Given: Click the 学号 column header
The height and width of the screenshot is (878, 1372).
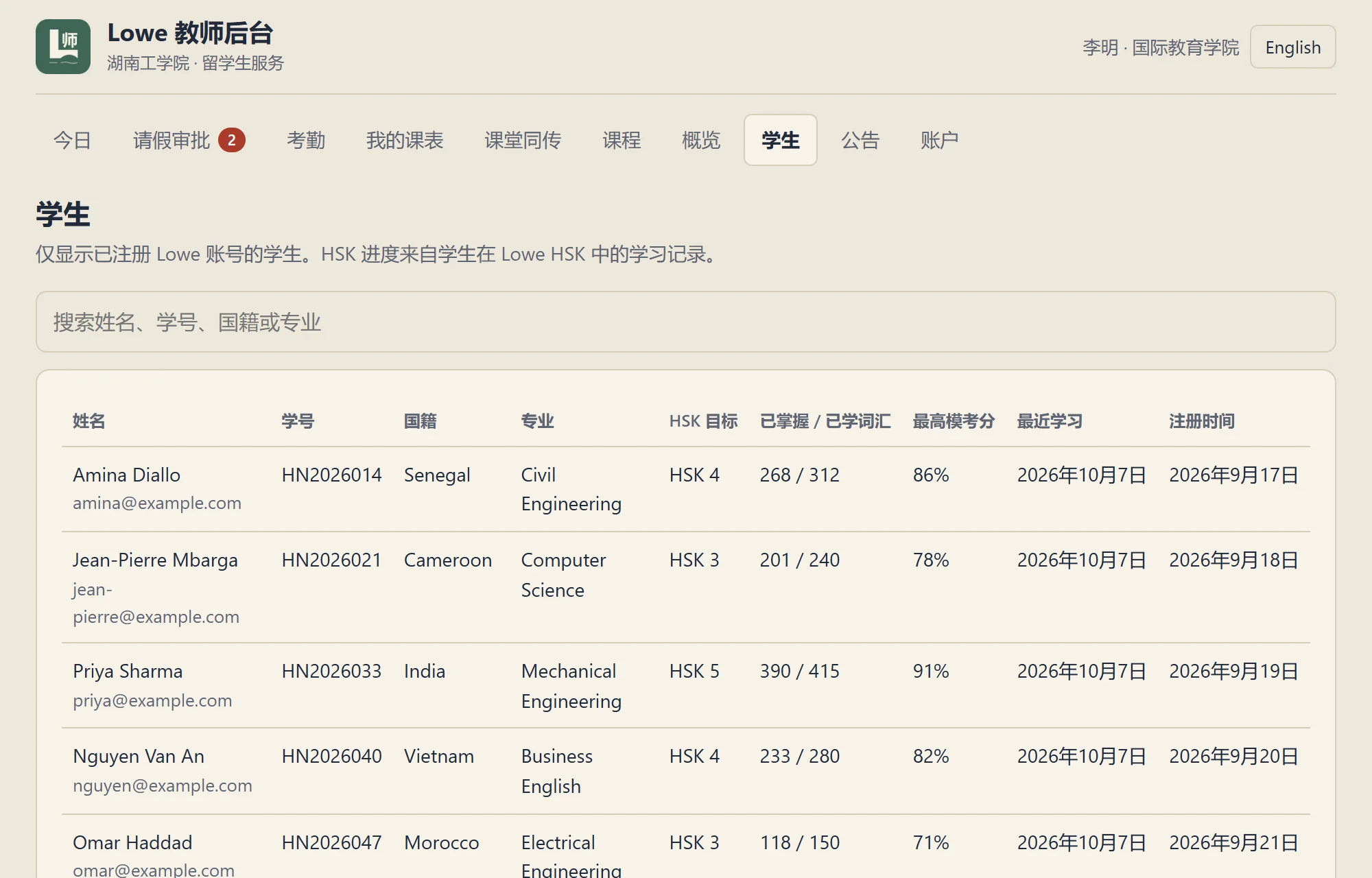Looking at the screenshot, I should 298,421.
